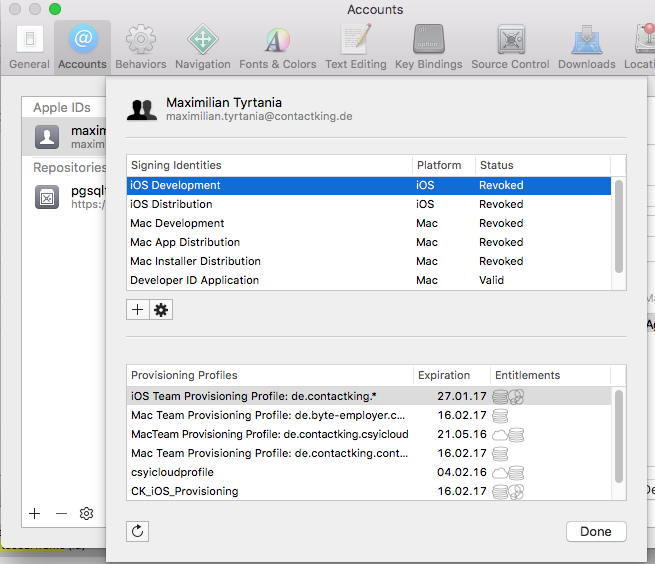
Task: Open Text Editing preferences
Action: pos(356,48)
